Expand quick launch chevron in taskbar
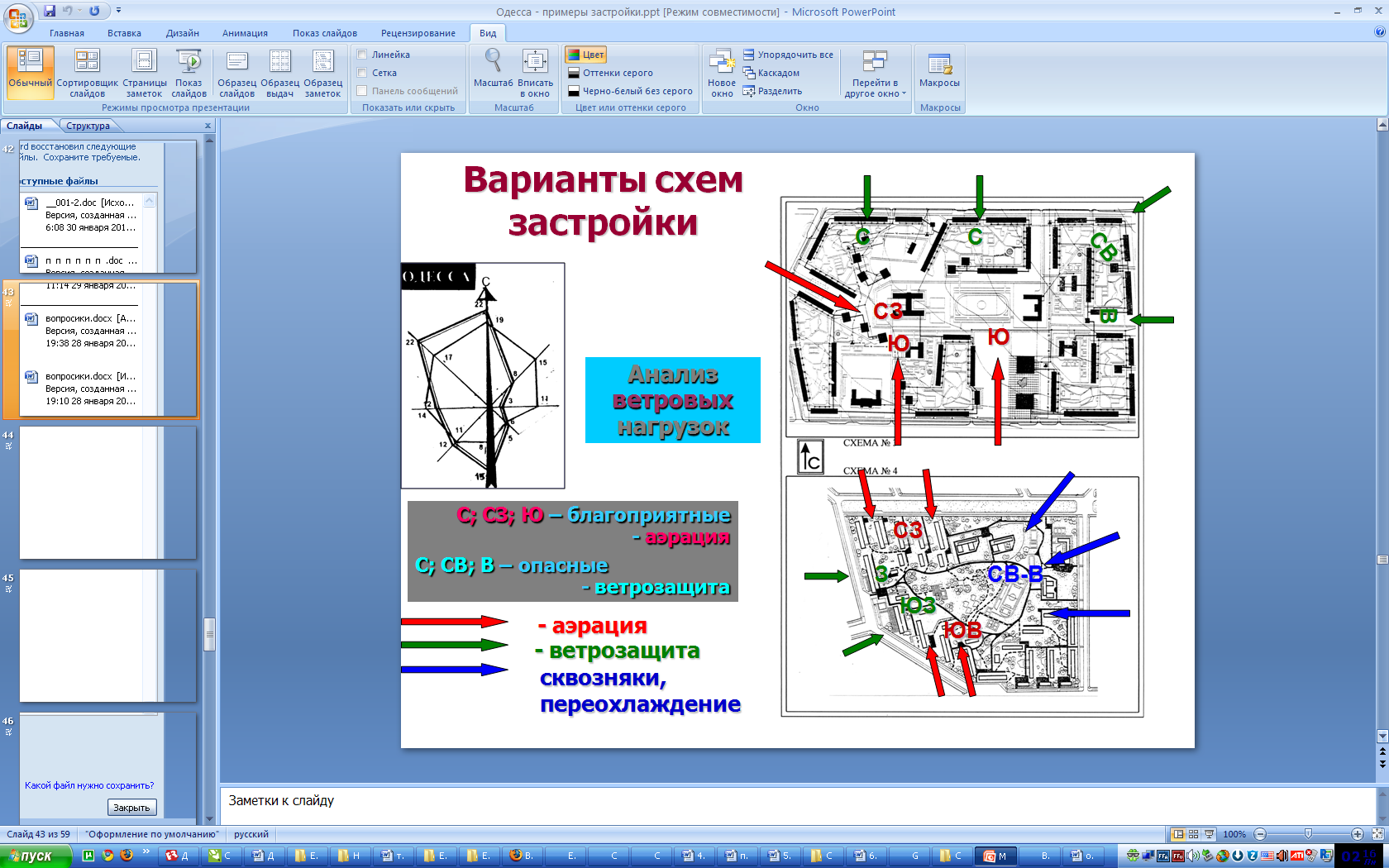The height and width of the screenshot is (868, 1389). pos(146,851)
